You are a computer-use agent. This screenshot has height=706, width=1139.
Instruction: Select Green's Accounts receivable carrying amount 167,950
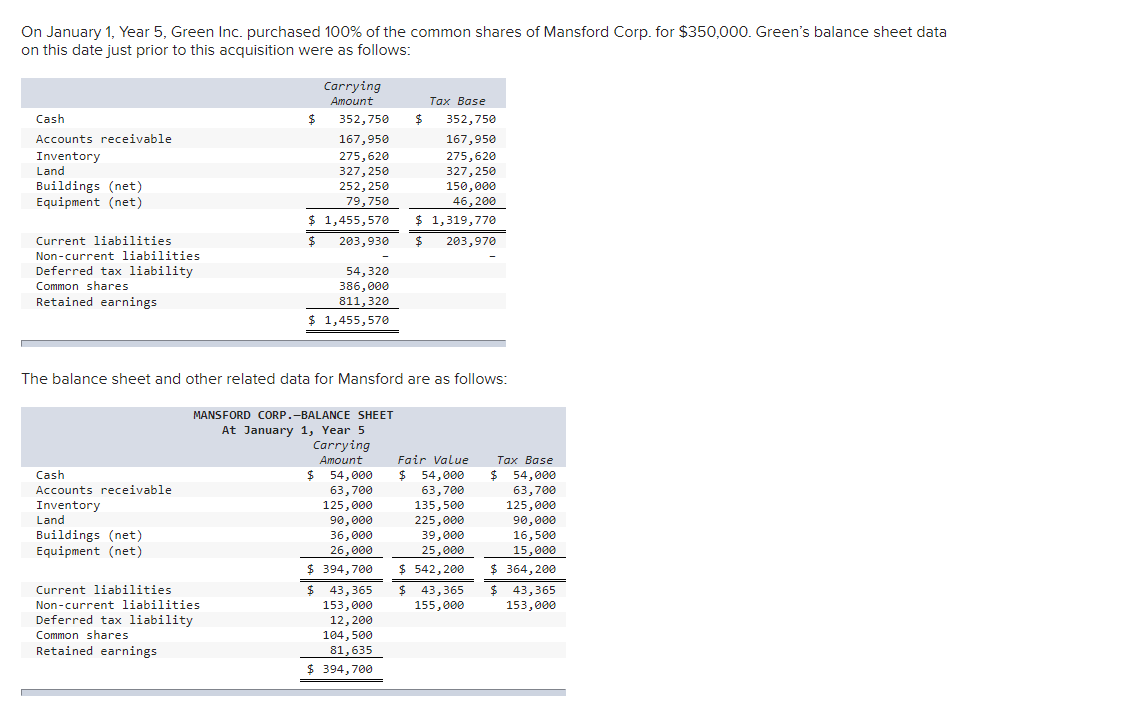click(x=363, y=139)
